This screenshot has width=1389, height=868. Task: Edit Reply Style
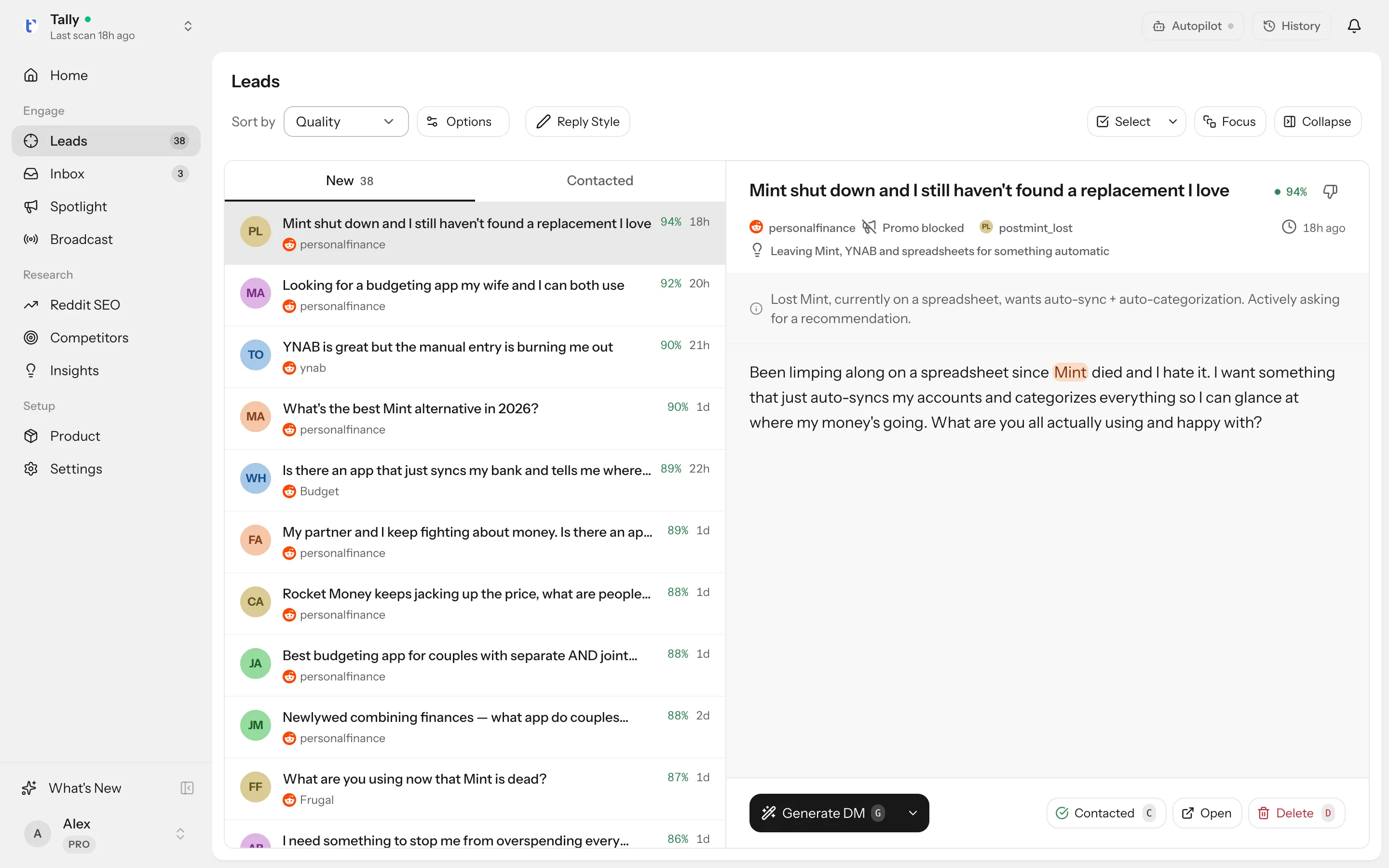click(577, 122)
